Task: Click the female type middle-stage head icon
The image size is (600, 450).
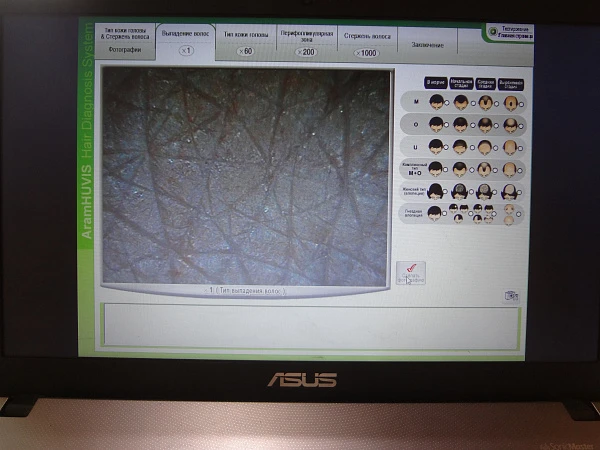Action: [x=484, y=190]
